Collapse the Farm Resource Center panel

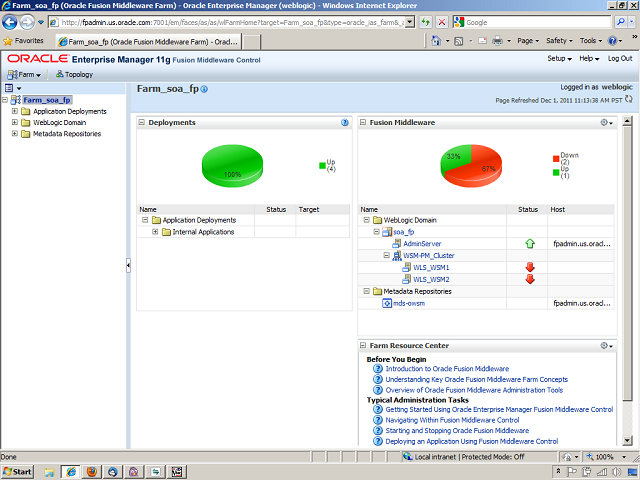363,345
